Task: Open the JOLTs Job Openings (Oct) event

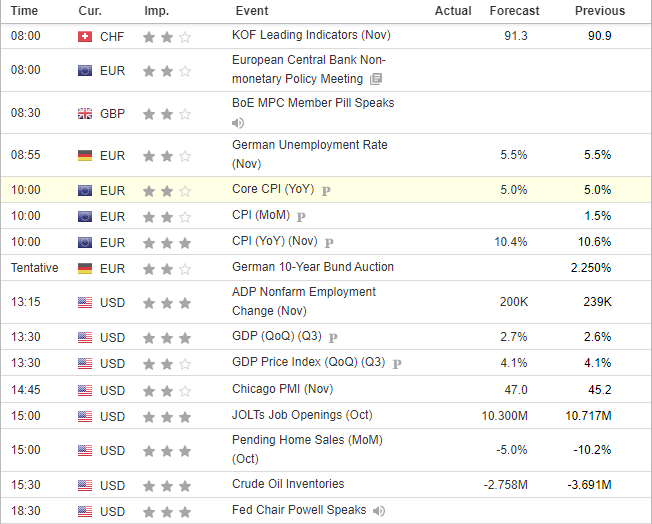Action: pos(302,415)
